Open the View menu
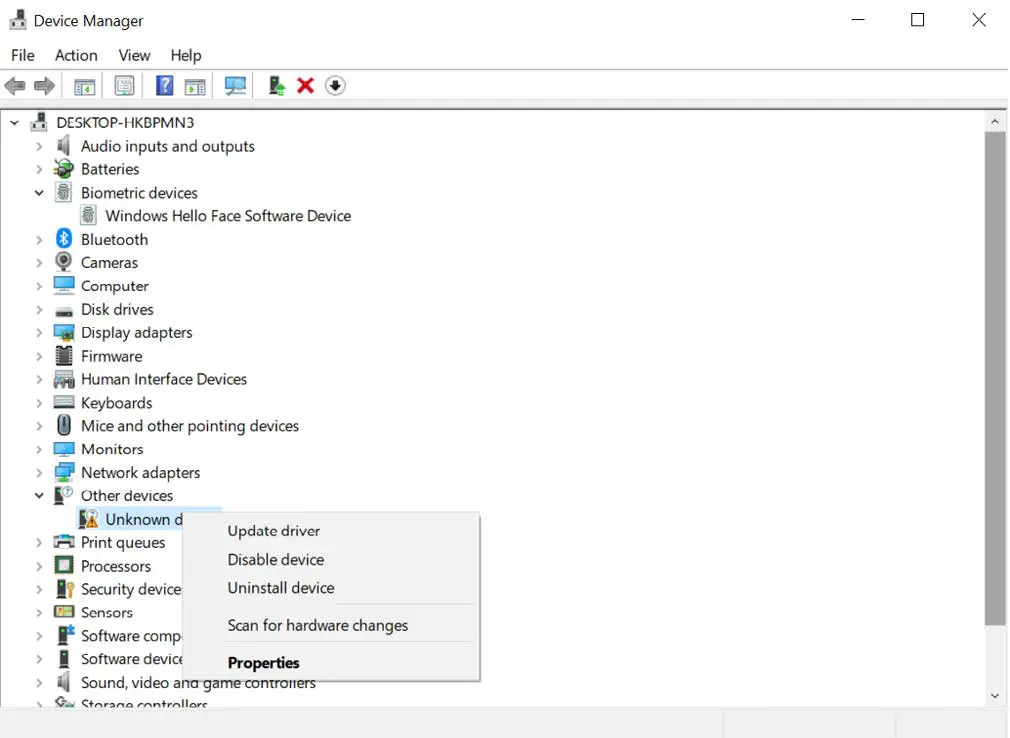1010x738 pixels. [133, 55]
